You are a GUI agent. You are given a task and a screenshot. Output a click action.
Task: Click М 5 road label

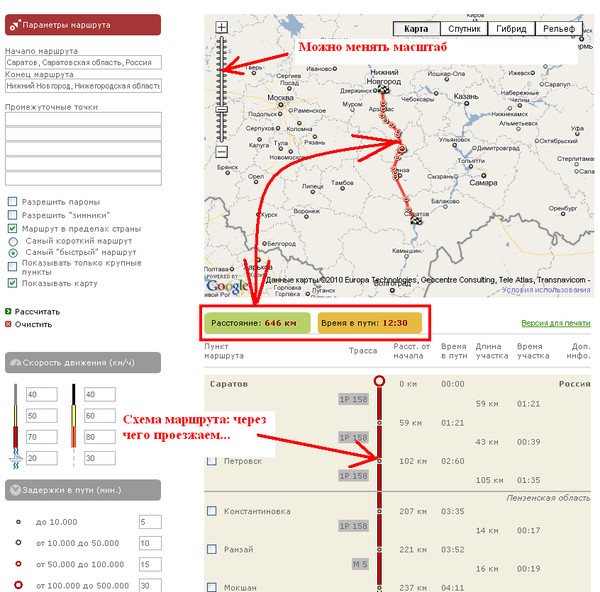pyautogui.click(x=360, y=564)
